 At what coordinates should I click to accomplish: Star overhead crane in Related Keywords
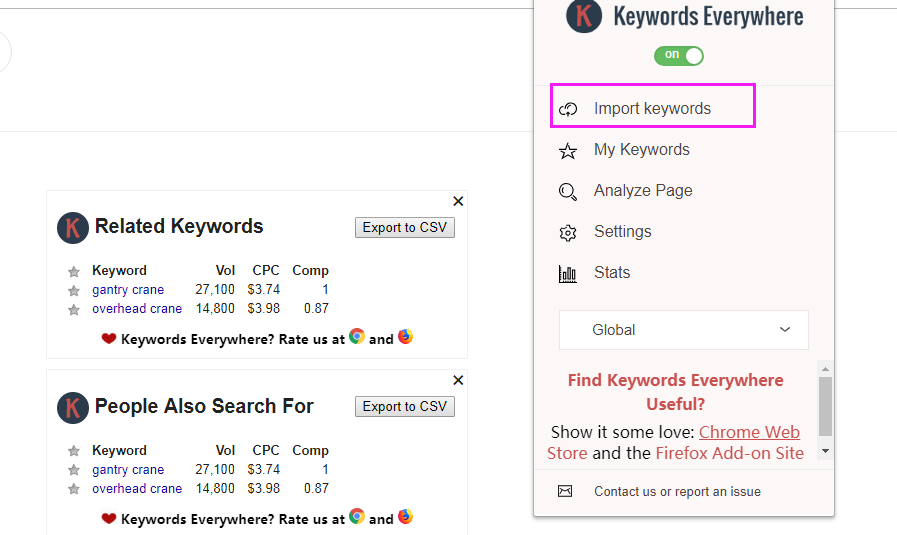74,310
